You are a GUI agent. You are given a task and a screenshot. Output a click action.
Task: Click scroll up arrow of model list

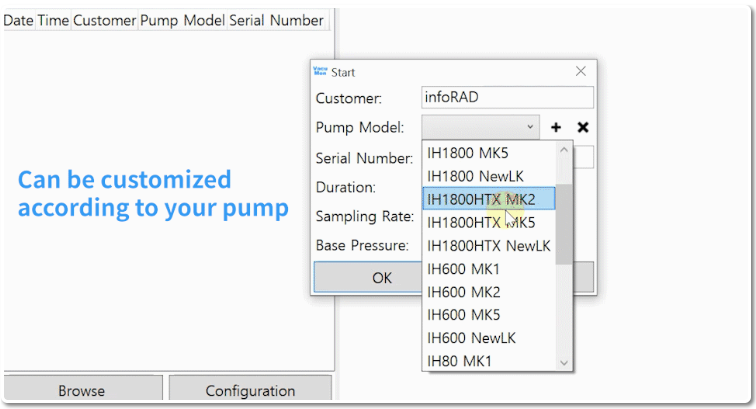point(564,150)
